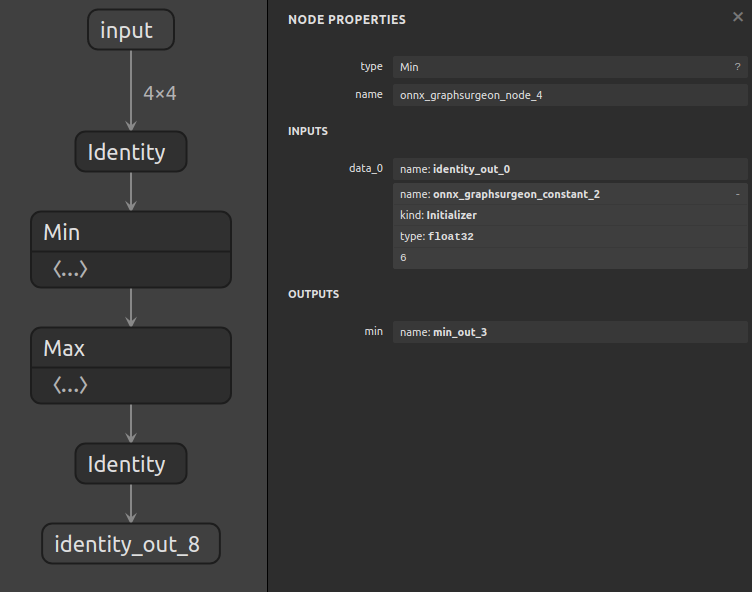Screen dimensions: 752x592
Task: Click the initializer value 6
Action: (570, 258)
